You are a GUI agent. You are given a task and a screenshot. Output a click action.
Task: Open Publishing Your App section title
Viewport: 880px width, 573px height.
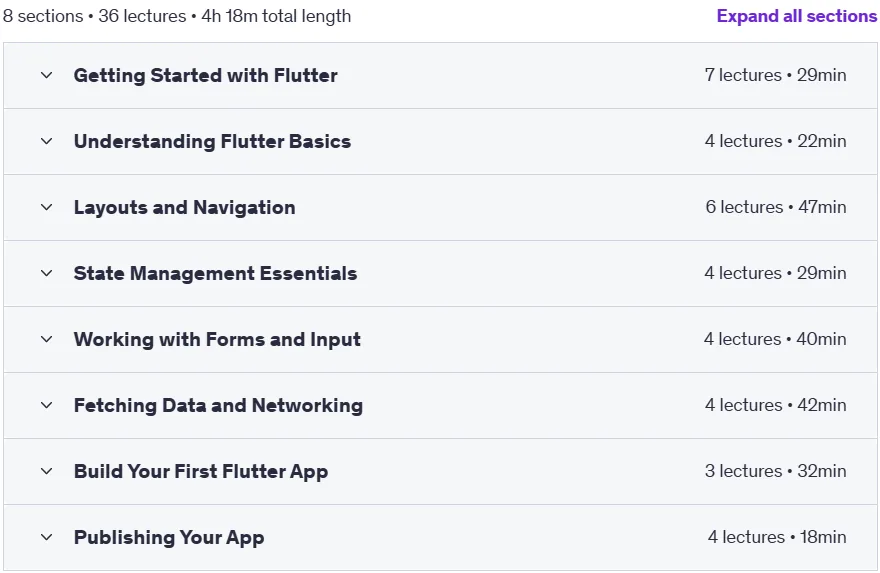pyautogui.click(x=169, y=538)
